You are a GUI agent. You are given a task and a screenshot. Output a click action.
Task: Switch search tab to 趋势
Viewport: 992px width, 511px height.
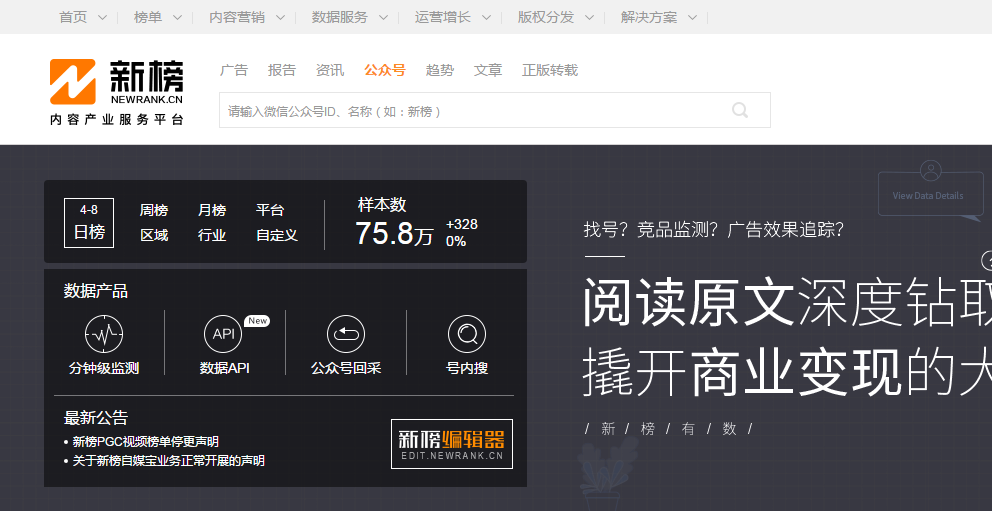[x=440, y=70]
